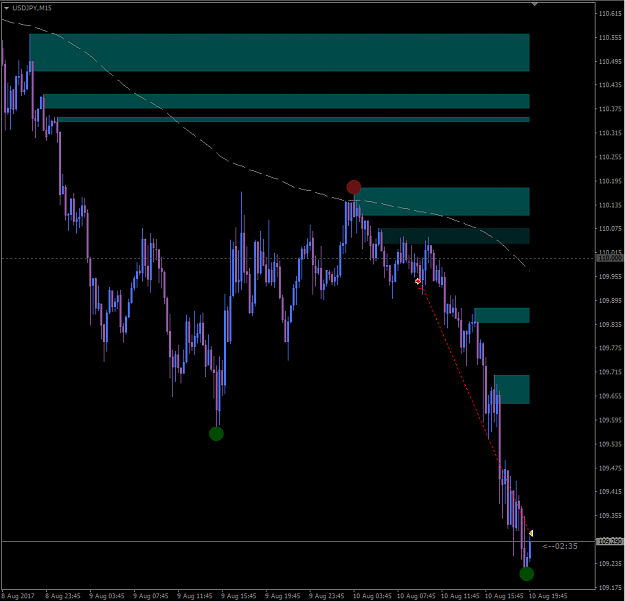Click the 110.000 level price label
This screenshot has width=625, height=601.
[x=609, y=258]
